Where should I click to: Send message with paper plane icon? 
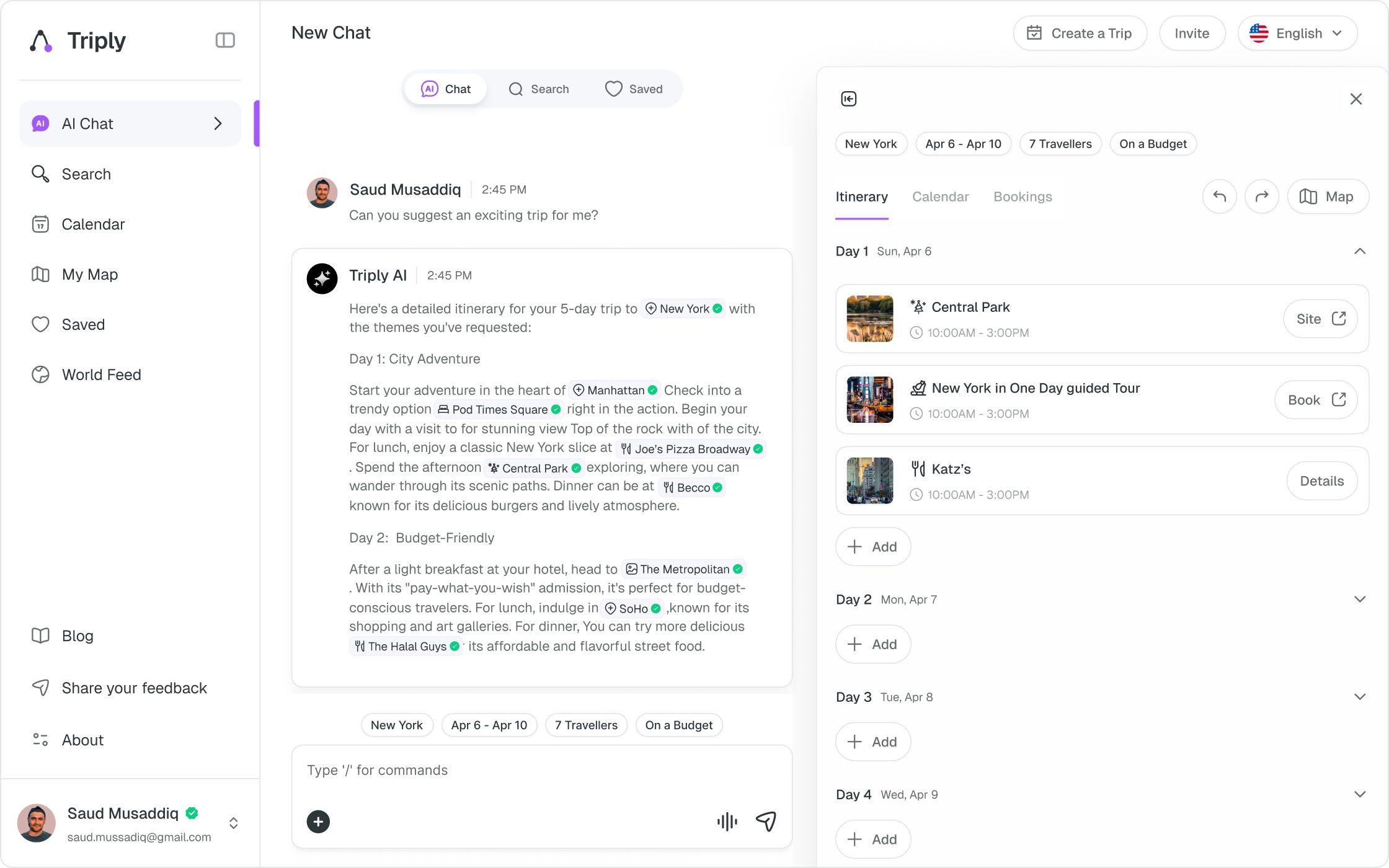[x=766, y=821]
